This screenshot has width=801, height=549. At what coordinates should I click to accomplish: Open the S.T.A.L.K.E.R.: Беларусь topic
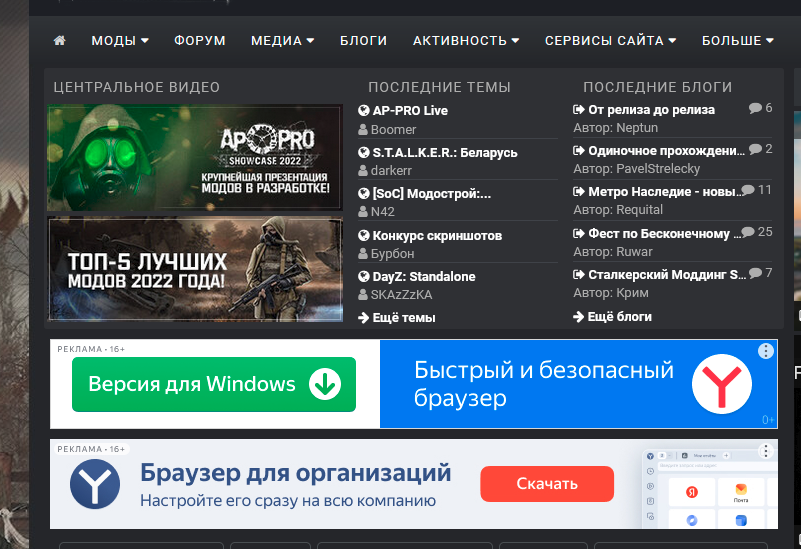(445, 153)
